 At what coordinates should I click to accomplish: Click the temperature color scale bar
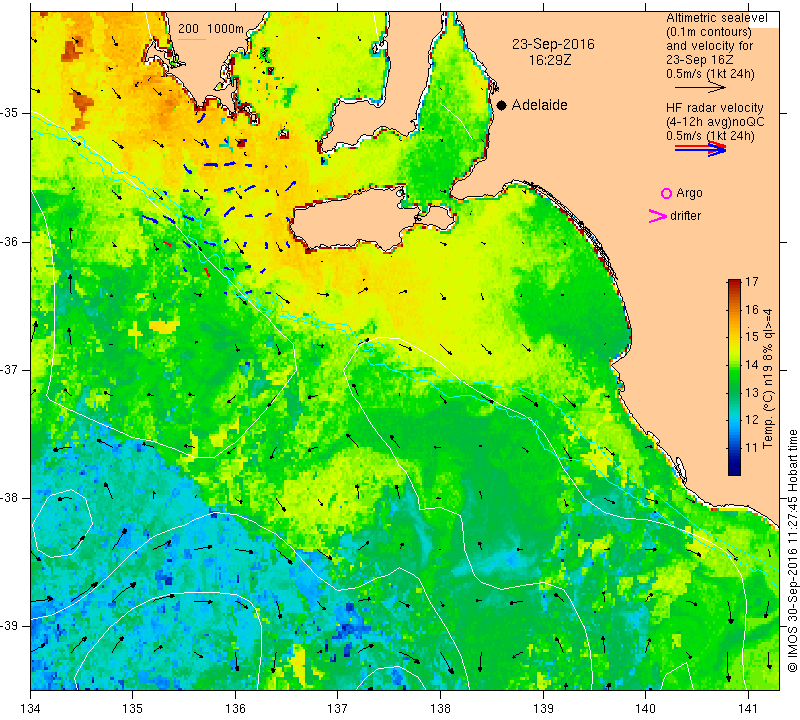point(734,377)
